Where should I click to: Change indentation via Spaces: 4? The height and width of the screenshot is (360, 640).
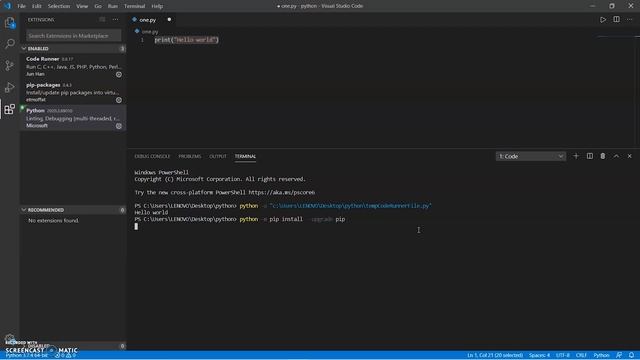point(540,356)
